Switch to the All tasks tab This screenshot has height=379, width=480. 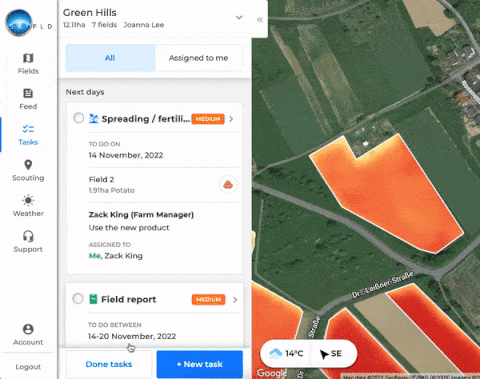[x=110, y=58]
